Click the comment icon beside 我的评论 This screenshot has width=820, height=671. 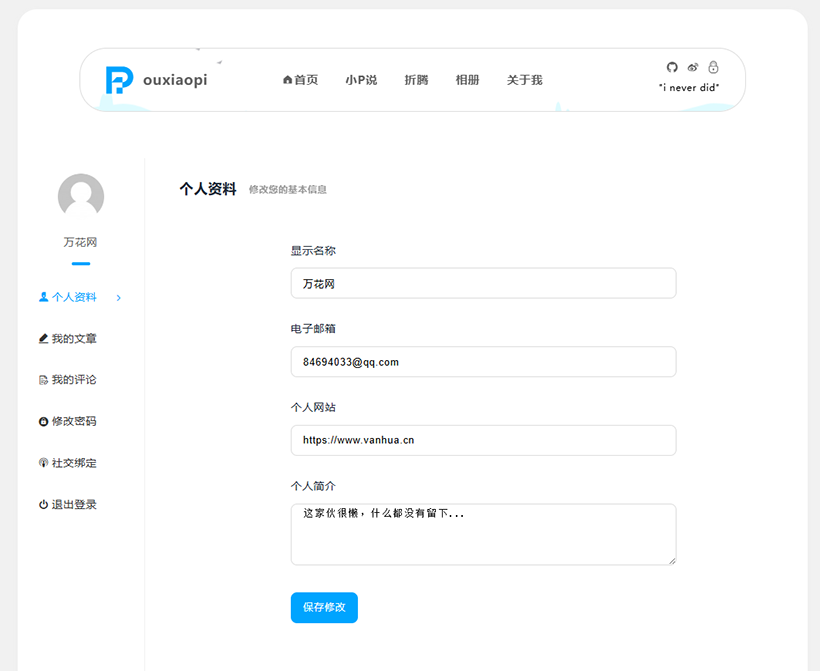pos(43,380)
